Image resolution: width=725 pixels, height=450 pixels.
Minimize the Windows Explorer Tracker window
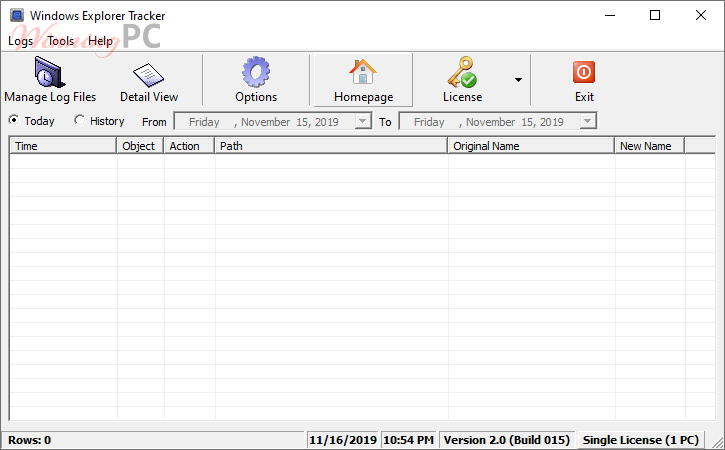610,15
